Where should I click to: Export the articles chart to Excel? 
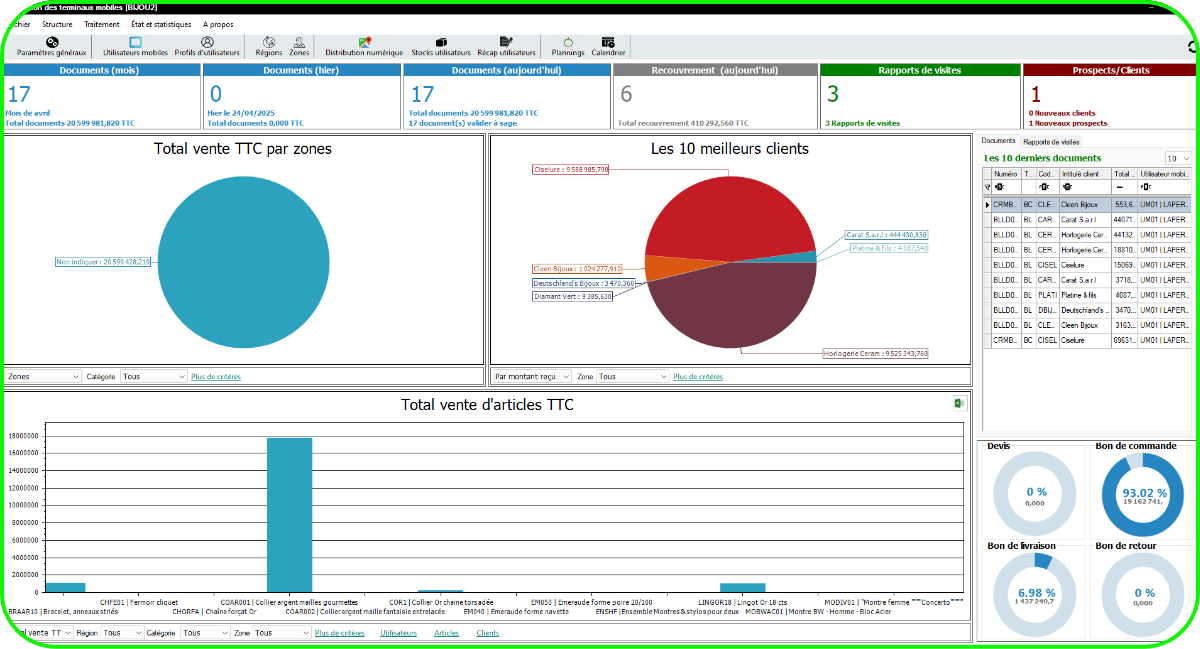click(x=958, y=403)
